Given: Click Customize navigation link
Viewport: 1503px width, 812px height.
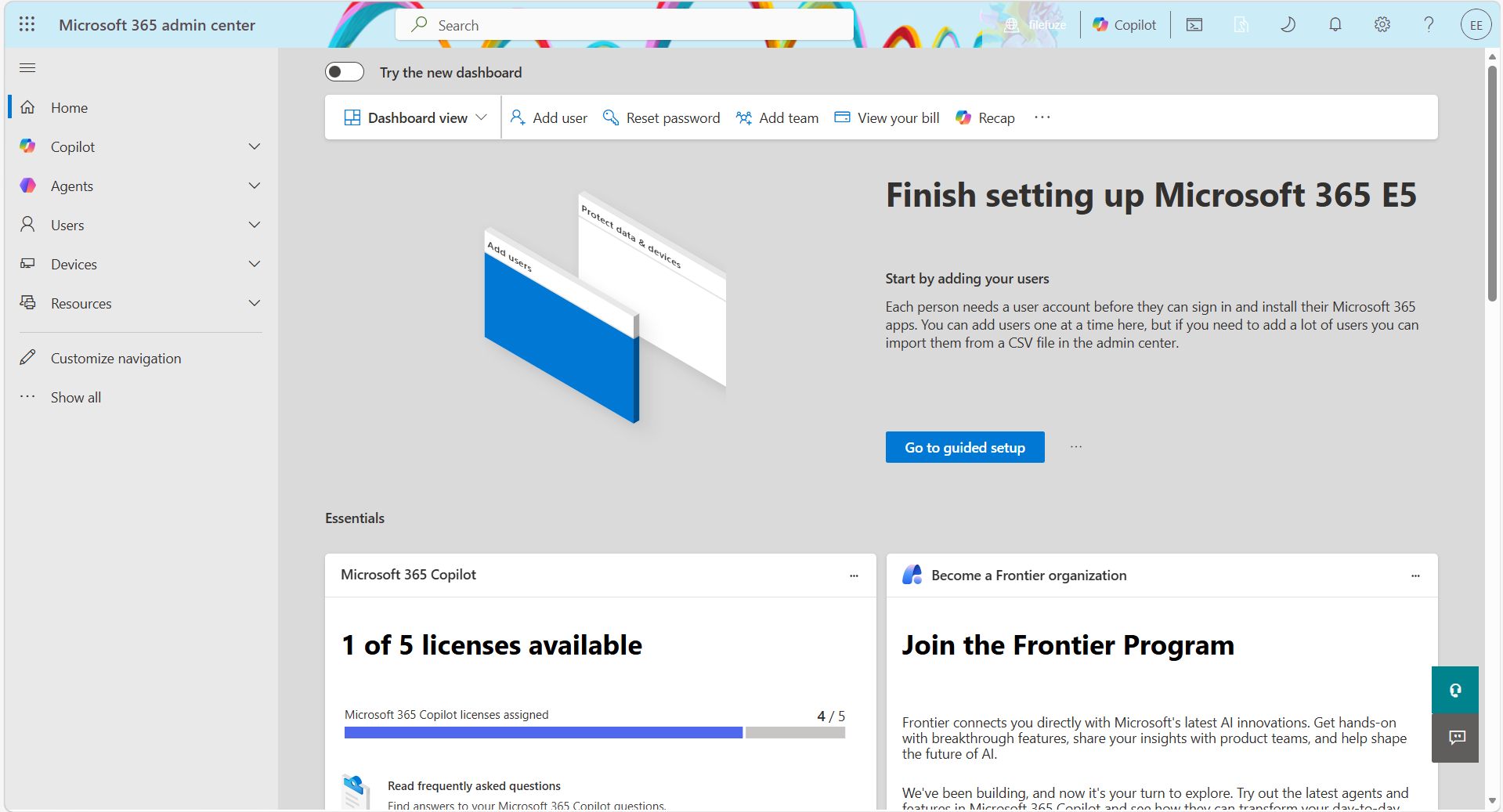Looking at the screenshot, I should (x=116, y=358).
